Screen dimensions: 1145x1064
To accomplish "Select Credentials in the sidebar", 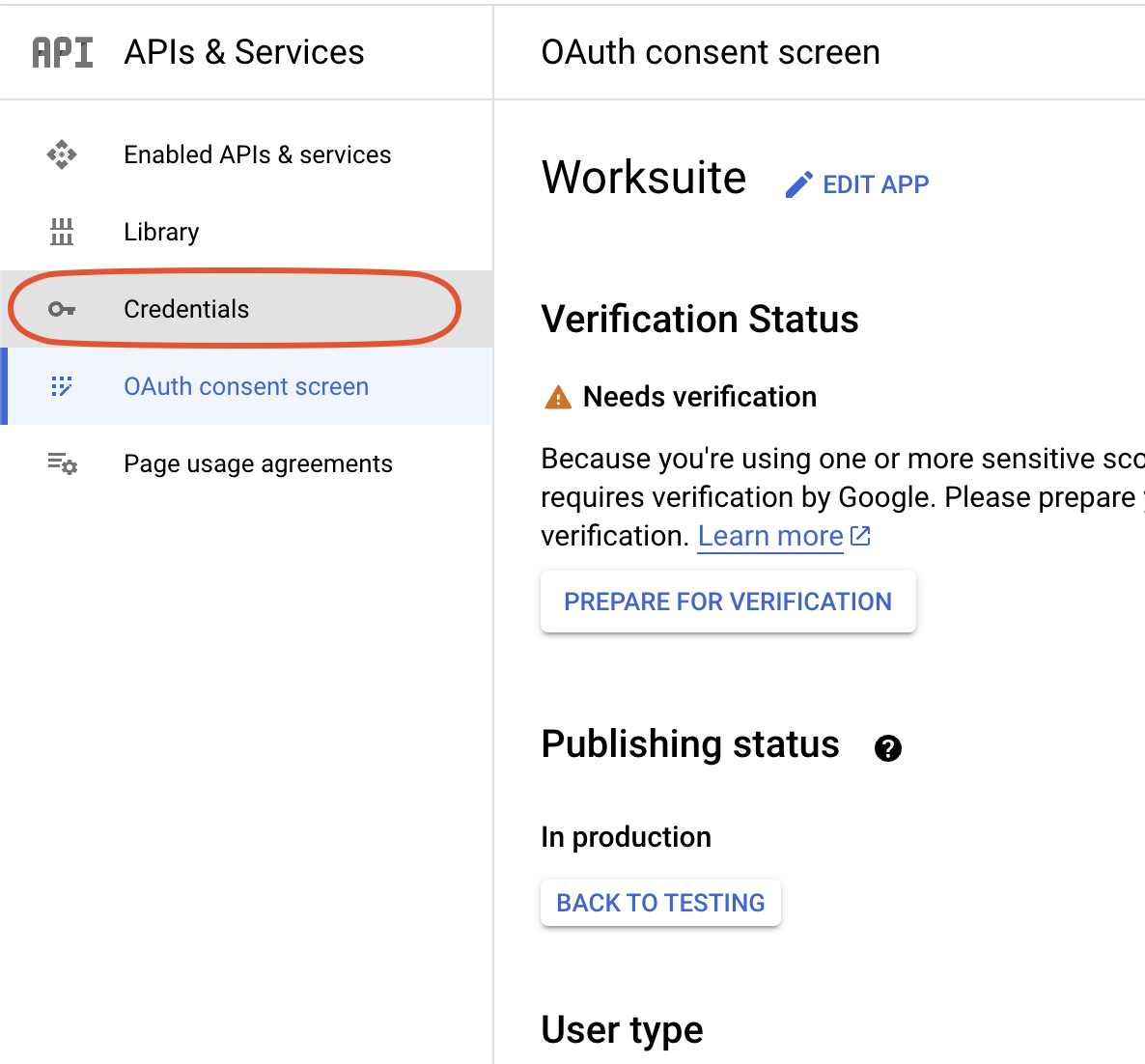I will tap(247, 310).
